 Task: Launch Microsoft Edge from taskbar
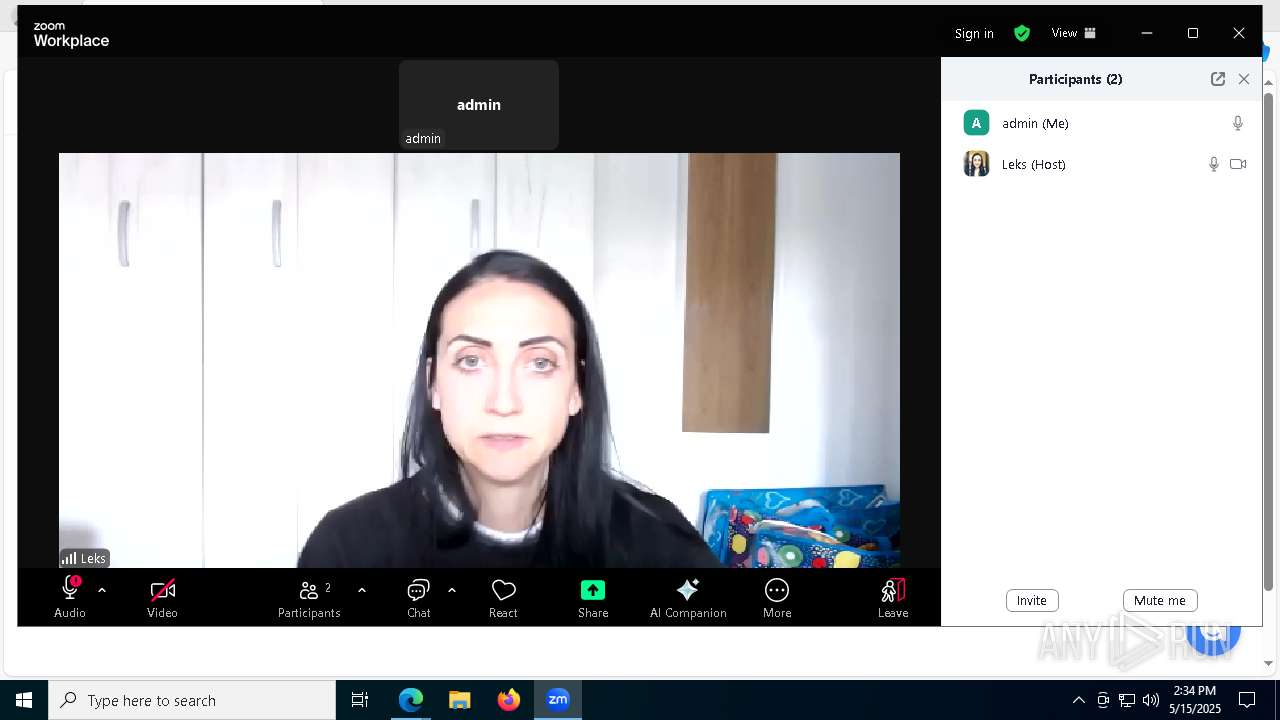point(411,700)
